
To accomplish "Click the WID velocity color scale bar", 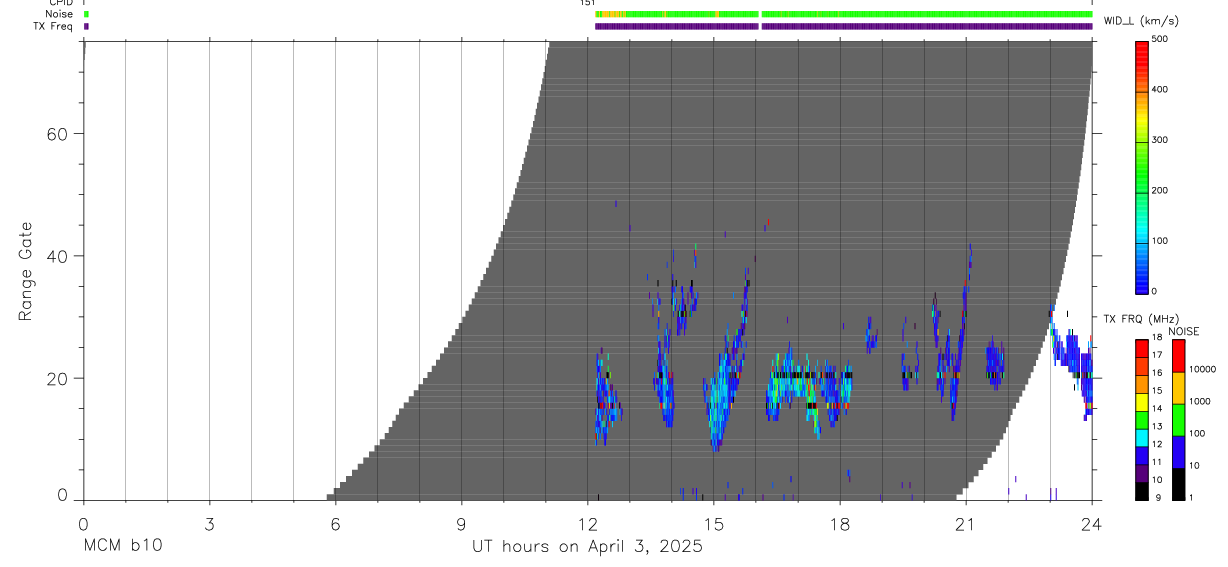I will (1142, 166).
